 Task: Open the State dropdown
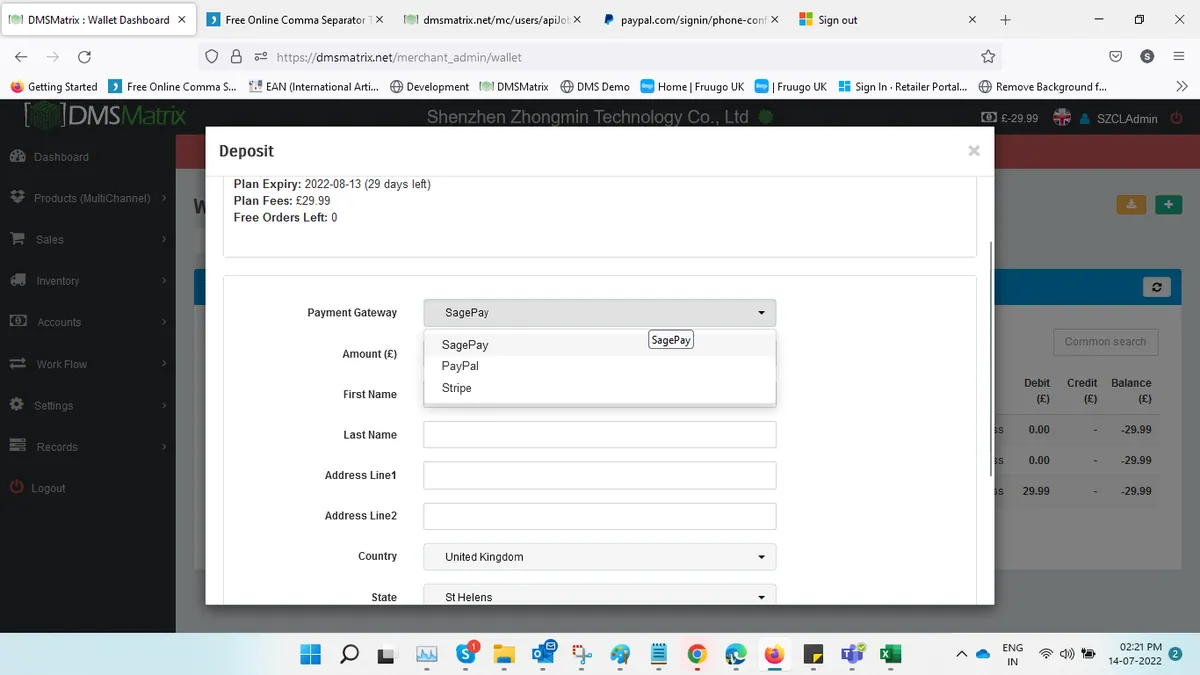coord(600,597)
